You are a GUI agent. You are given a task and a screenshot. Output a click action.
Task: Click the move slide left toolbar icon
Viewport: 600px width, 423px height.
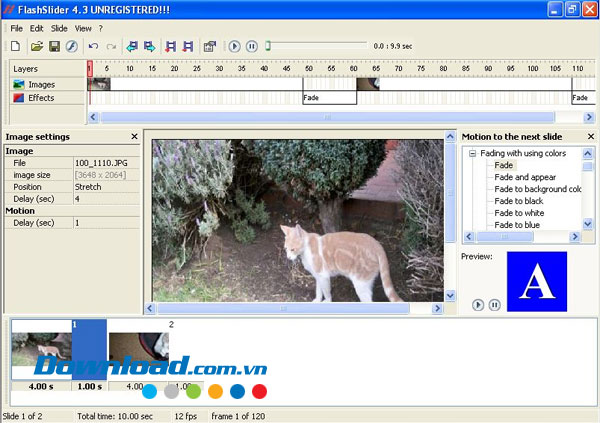[132, 46]
